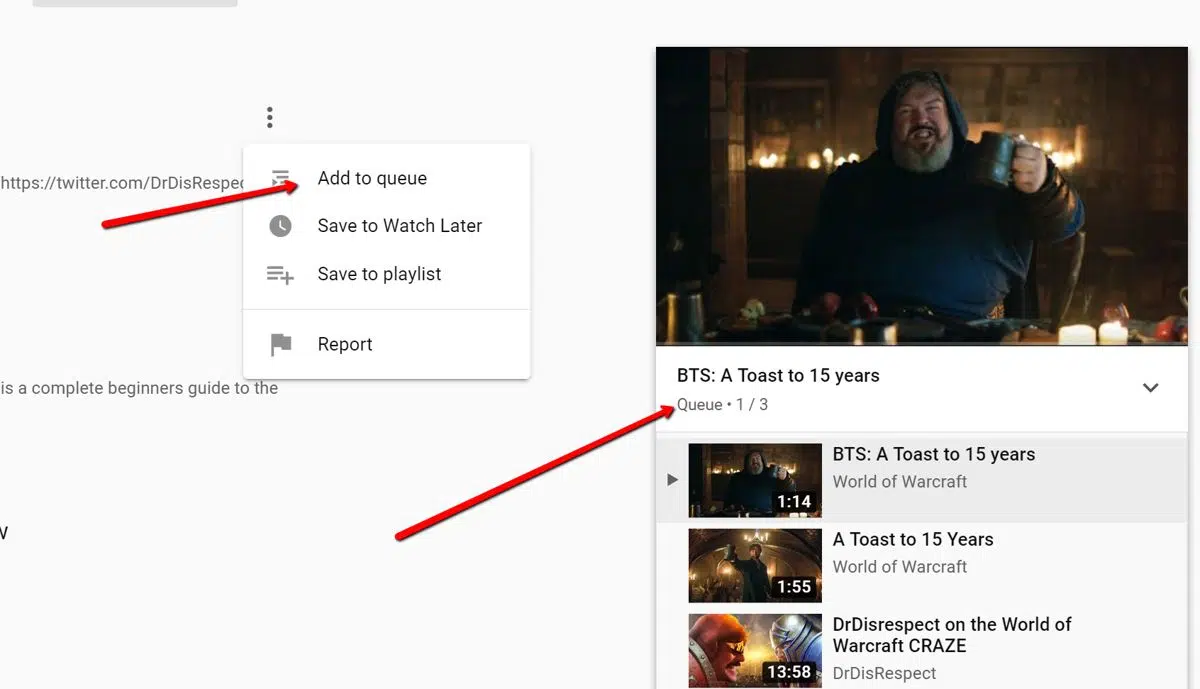
Task: Click the "complete beginners guide" description text
Action: [139, 388]
